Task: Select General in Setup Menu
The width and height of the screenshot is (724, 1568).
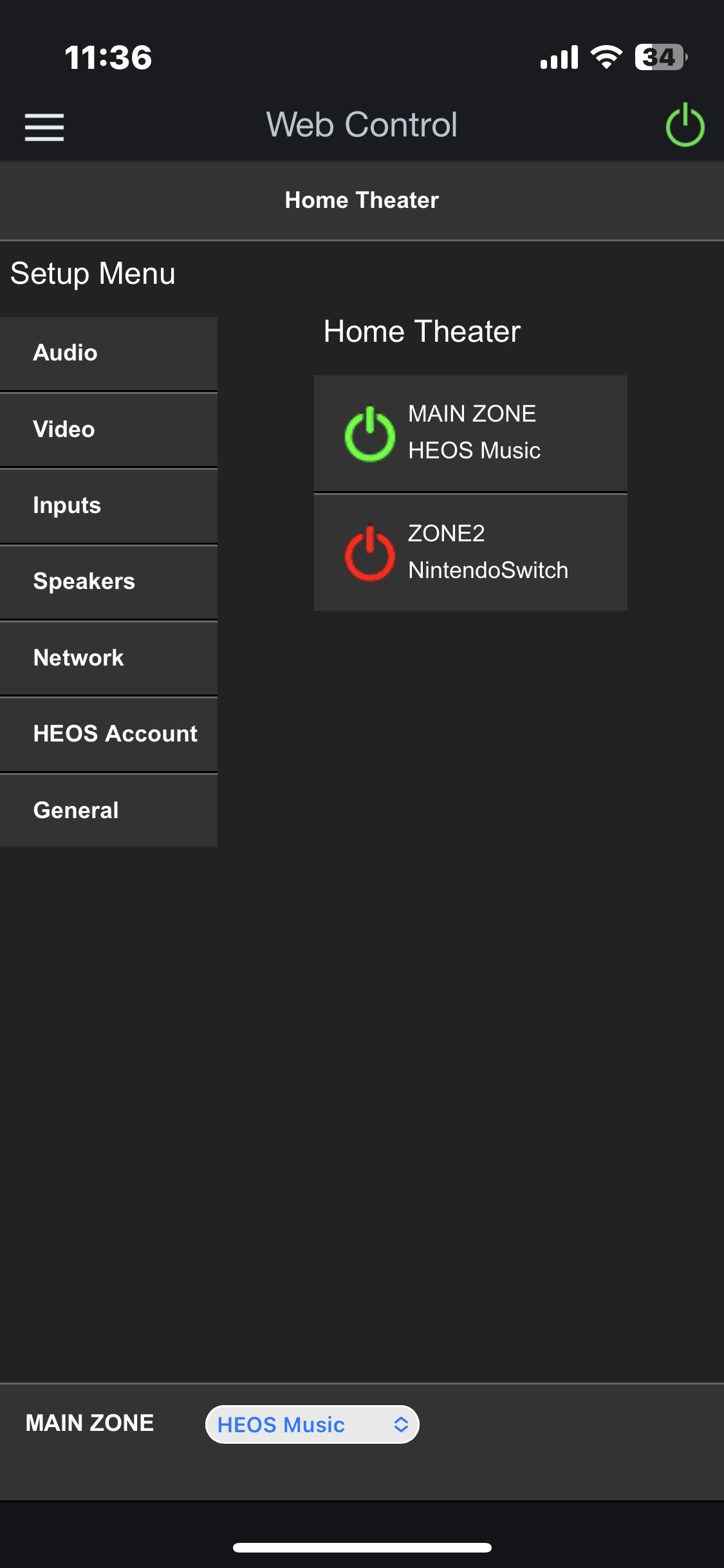Action: coord(109,810)
